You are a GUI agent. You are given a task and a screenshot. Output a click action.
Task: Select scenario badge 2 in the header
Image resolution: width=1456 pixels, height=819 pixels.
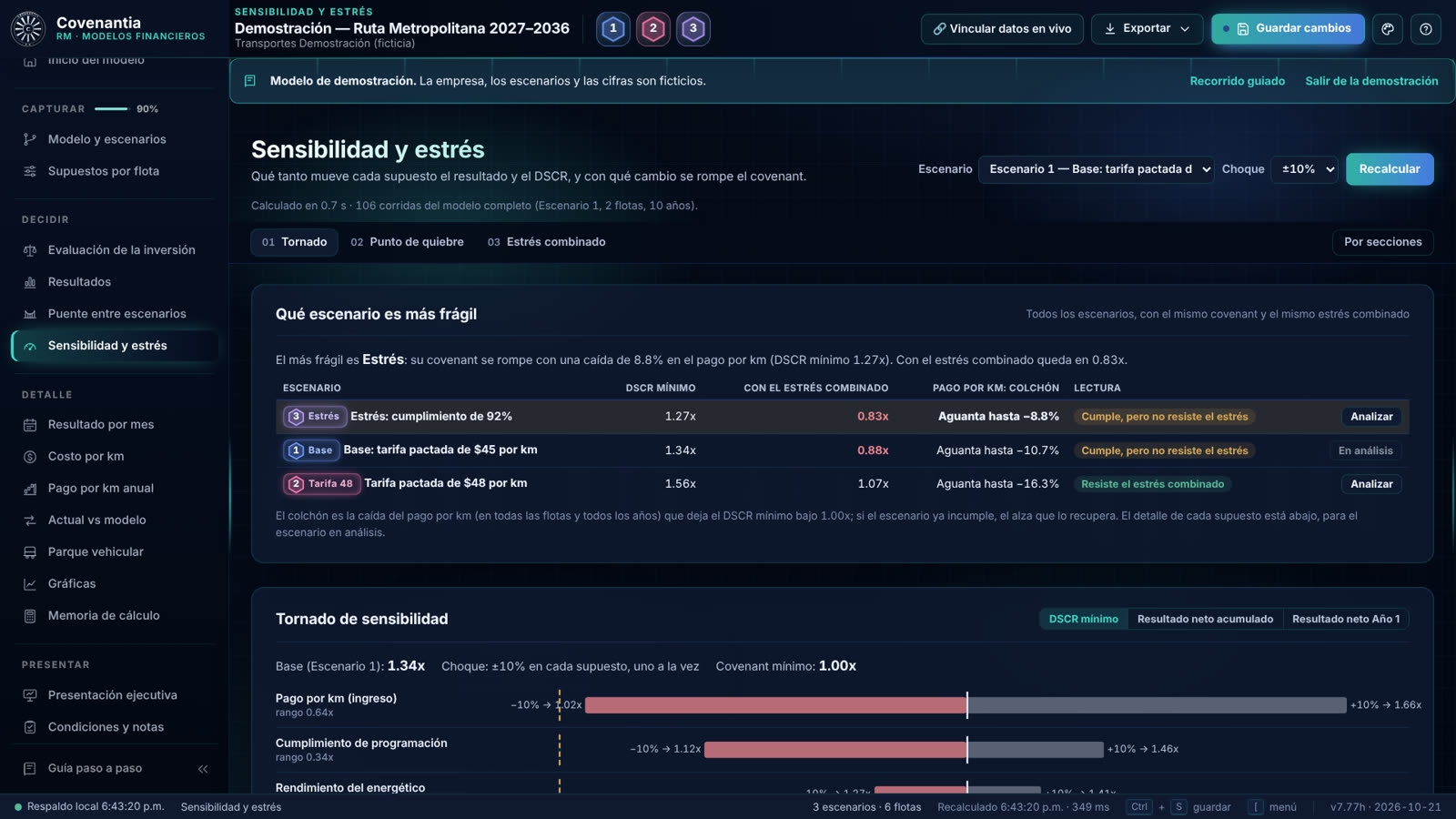653,29
